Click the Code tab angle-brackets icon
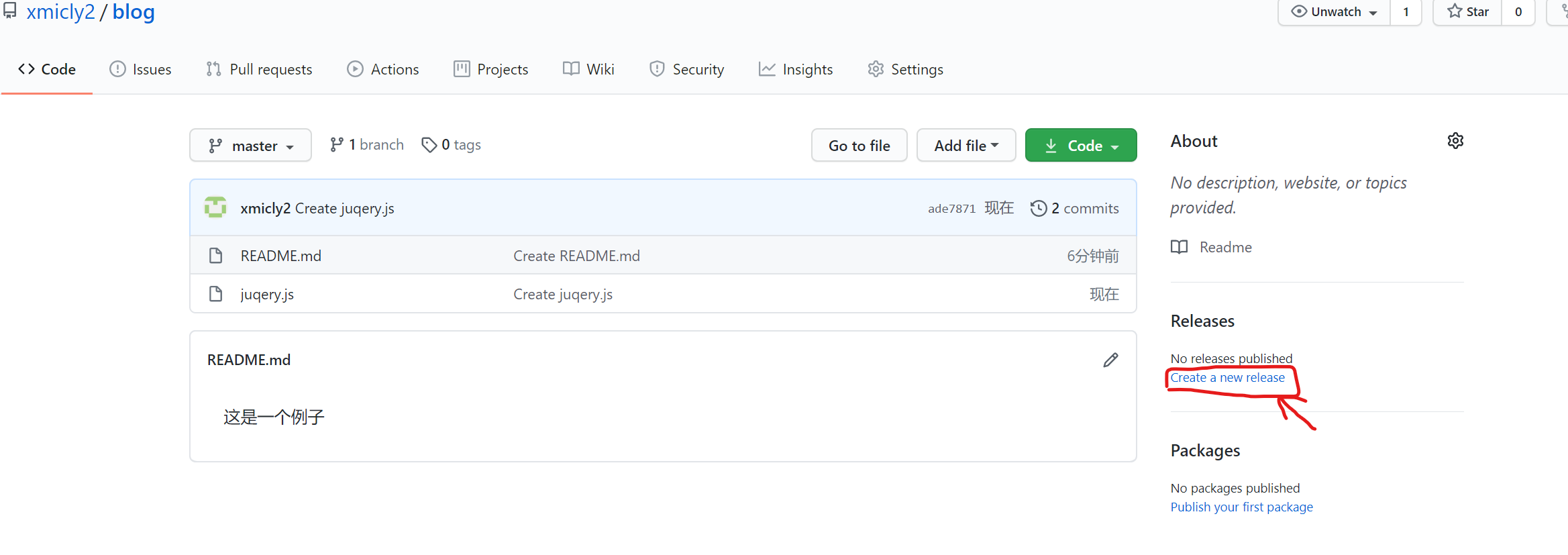 [x=26, y=68]
